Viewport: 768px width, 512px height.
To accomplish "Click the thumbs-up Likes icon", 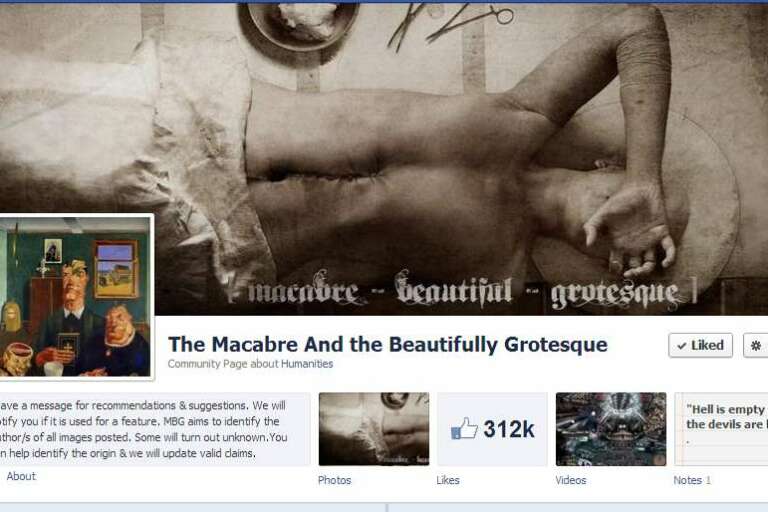I will coord(463,429).
